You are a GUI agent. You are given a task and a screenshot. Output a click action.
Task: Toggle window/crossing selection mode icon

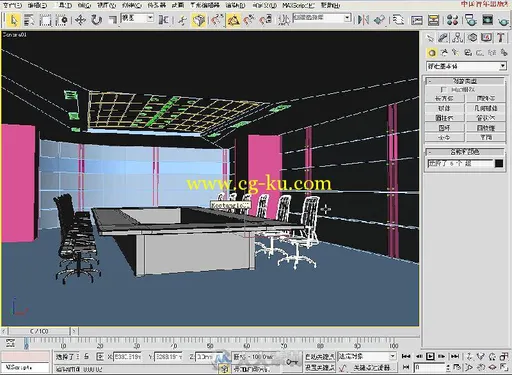tap(62, 20)
